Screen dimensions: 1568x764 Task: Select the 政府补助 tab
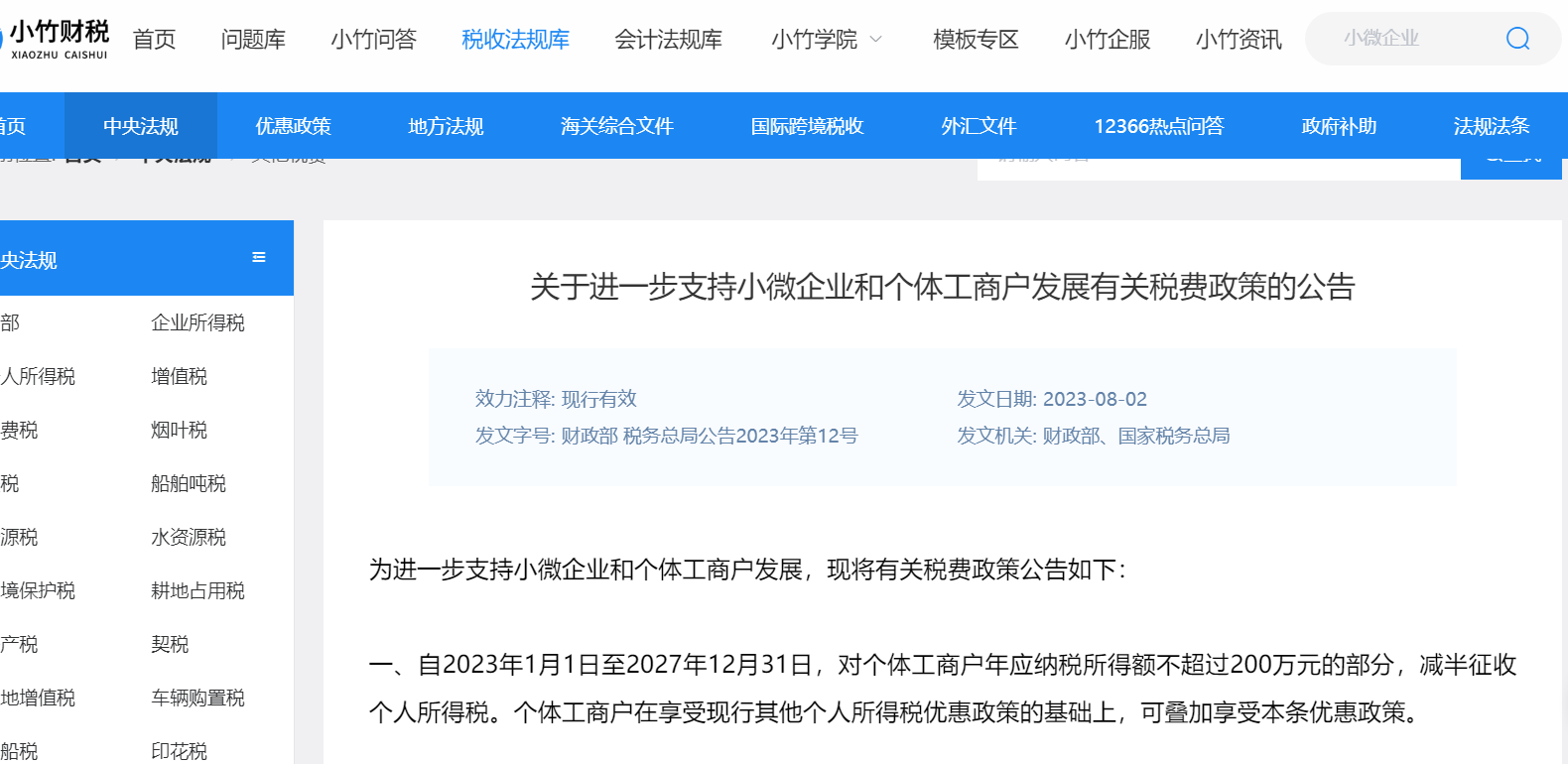click(1339, 126)
